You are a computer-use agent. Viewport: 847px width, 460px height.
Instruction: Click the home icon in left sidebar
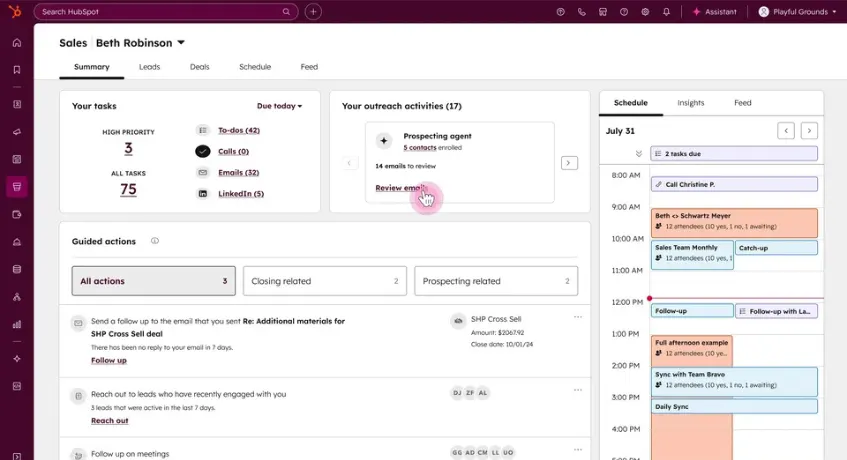(x=17, y=43)
